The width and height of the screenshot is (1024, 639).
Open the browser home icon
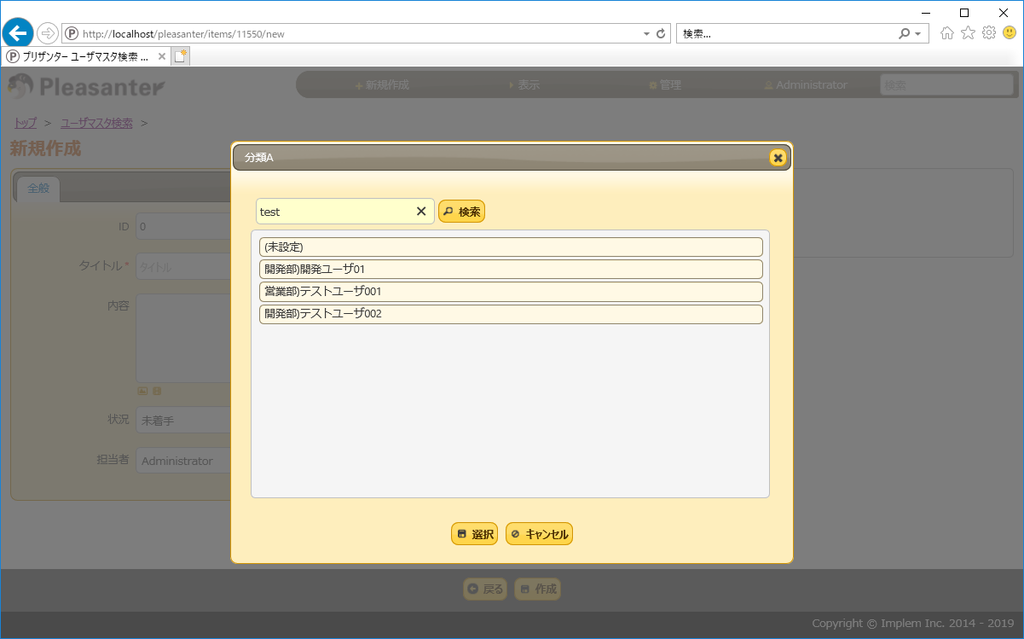pos(947,33)
